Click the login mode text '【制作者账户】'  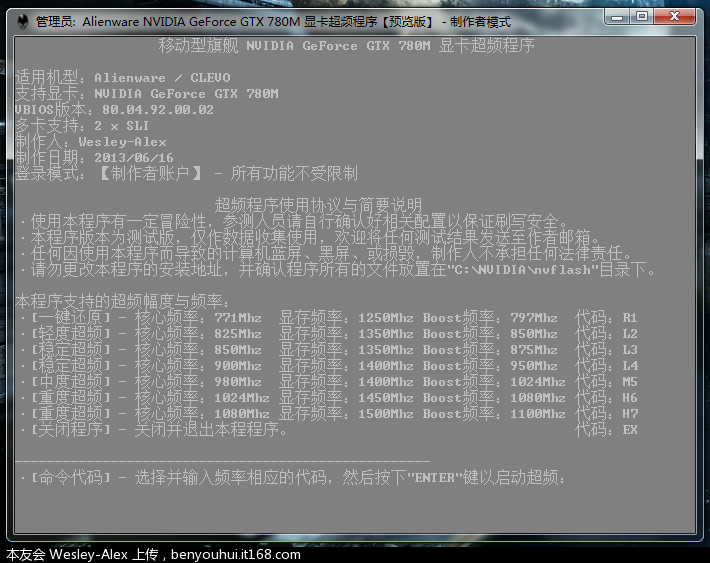pyautogui.click(x=150, y=173)
